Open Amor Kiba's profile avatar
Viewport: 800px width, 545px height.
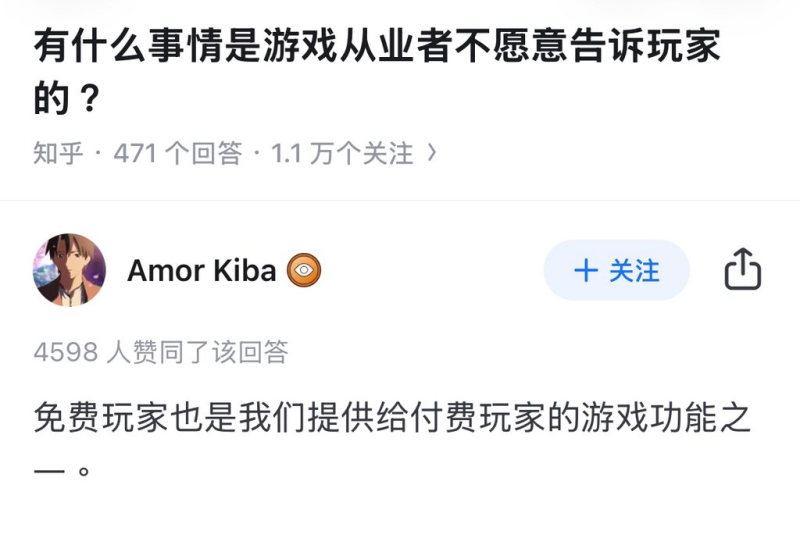point(69,270)
